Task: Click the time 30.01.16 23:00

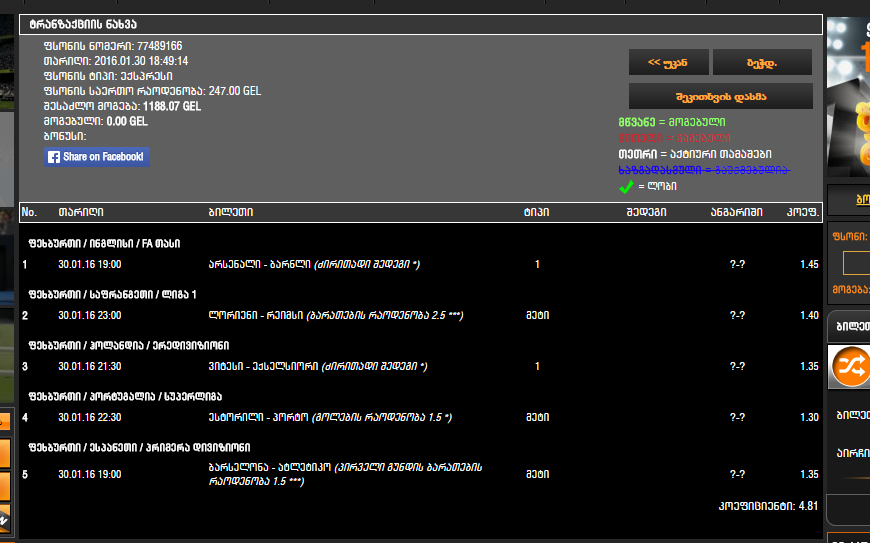Action: pos(89,316)
